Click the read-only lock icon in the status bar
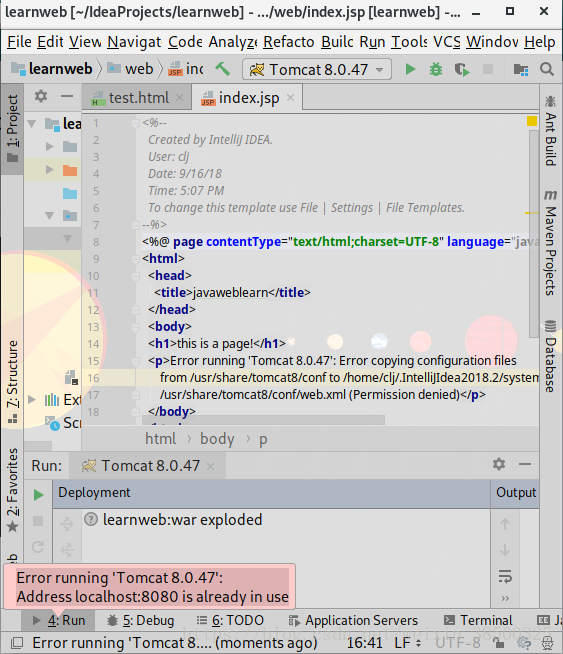Image resolution: width=563 pixels, height=654 pixels. (498, 643)
